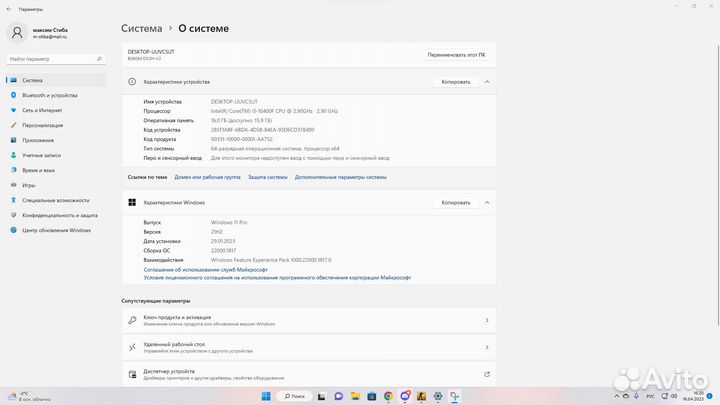This screenshot has height=405, width=720.
Task: Click the right-side page scrollbar
Action: click(718, 184)
